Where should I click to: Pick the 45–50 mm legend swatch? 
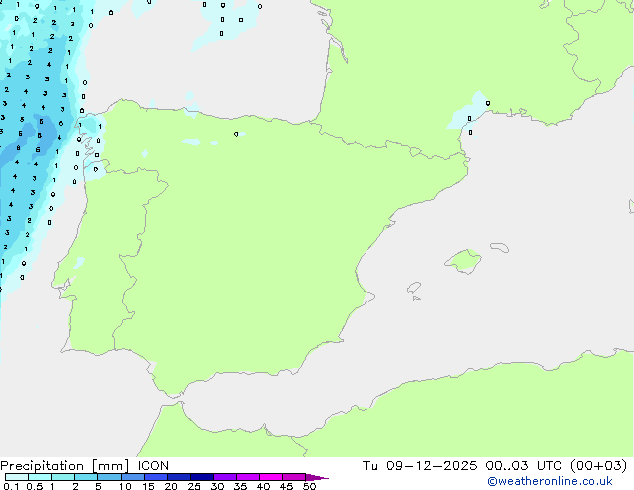click(x=294, y=477)
